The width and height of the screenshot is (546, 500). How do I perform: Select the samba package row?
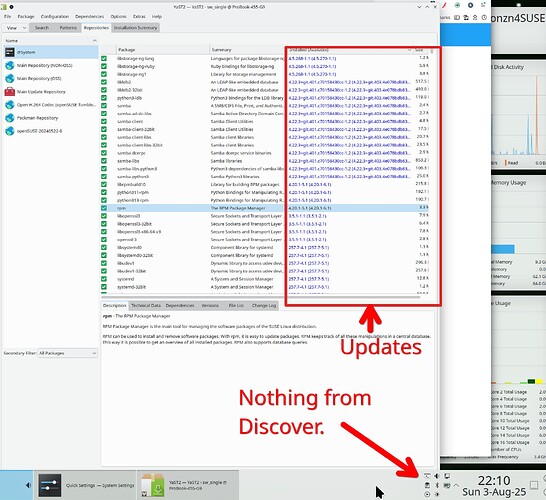click(265, 106)
